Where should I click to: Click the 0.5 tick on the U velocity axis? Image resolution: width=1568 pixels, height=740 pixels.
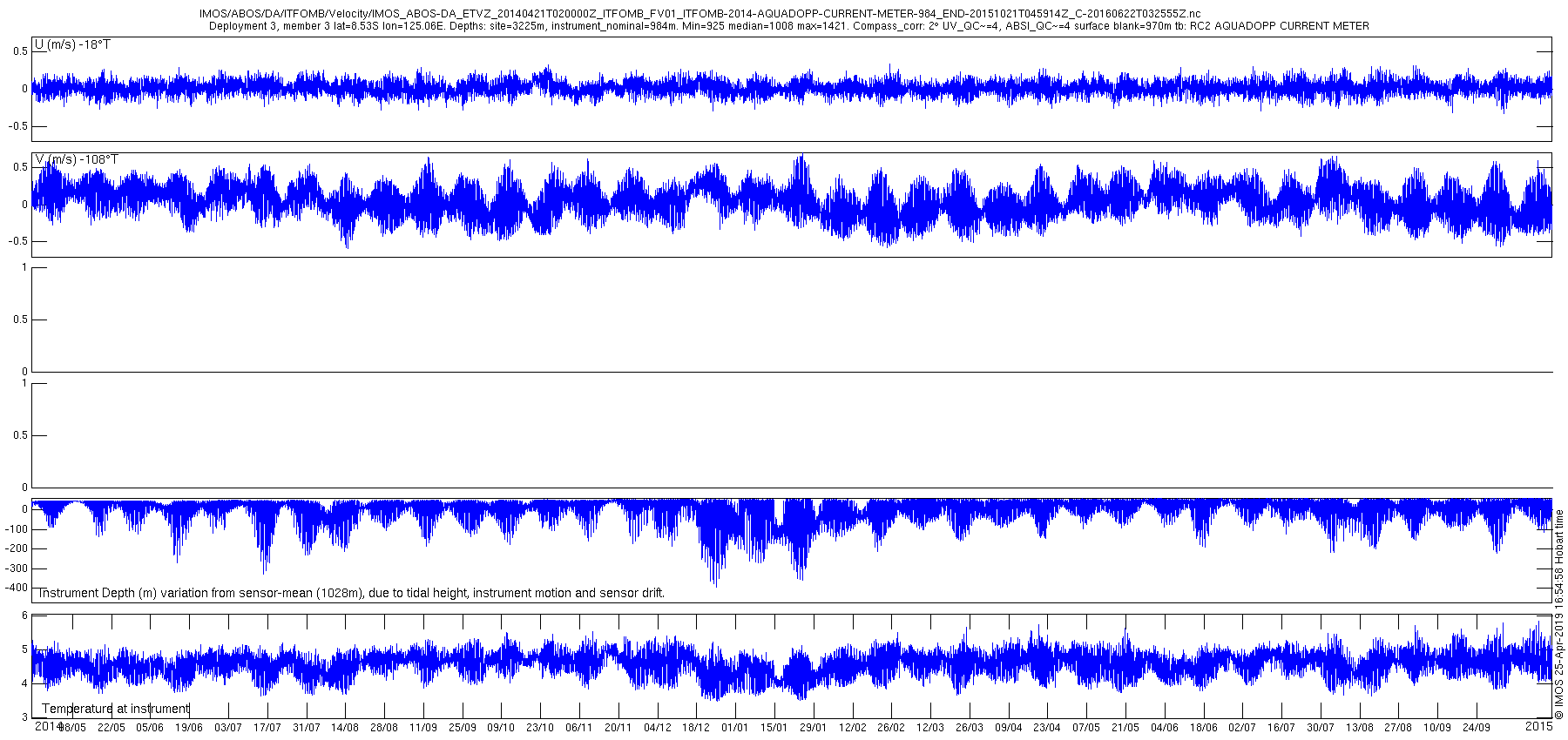tap(20, 51)
